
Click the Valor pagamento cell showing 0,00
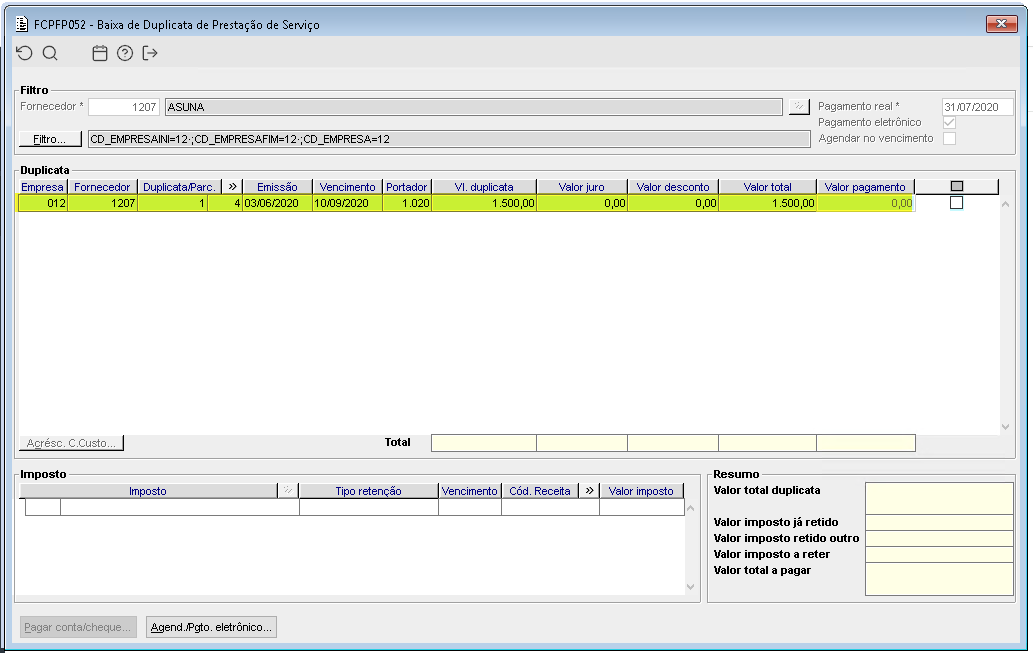click(865, 203)
